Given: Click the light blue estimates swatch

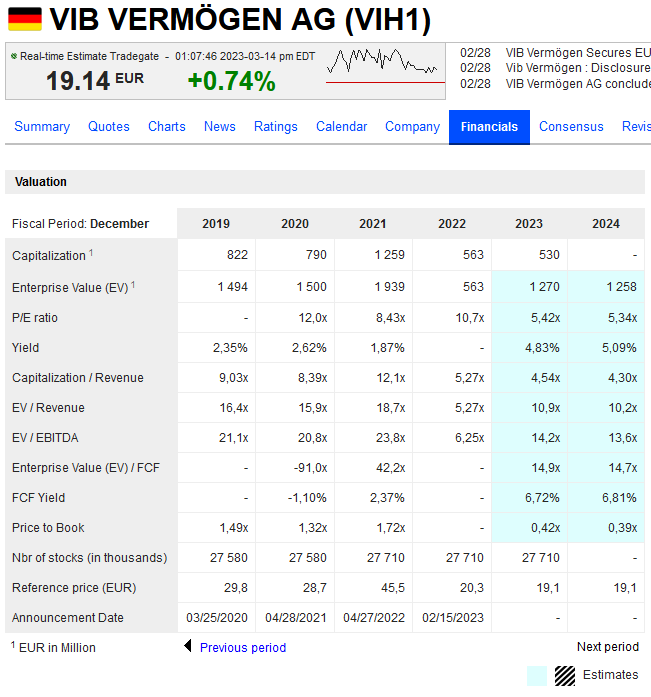Looking at the screenshot, I should coord(537,675).
